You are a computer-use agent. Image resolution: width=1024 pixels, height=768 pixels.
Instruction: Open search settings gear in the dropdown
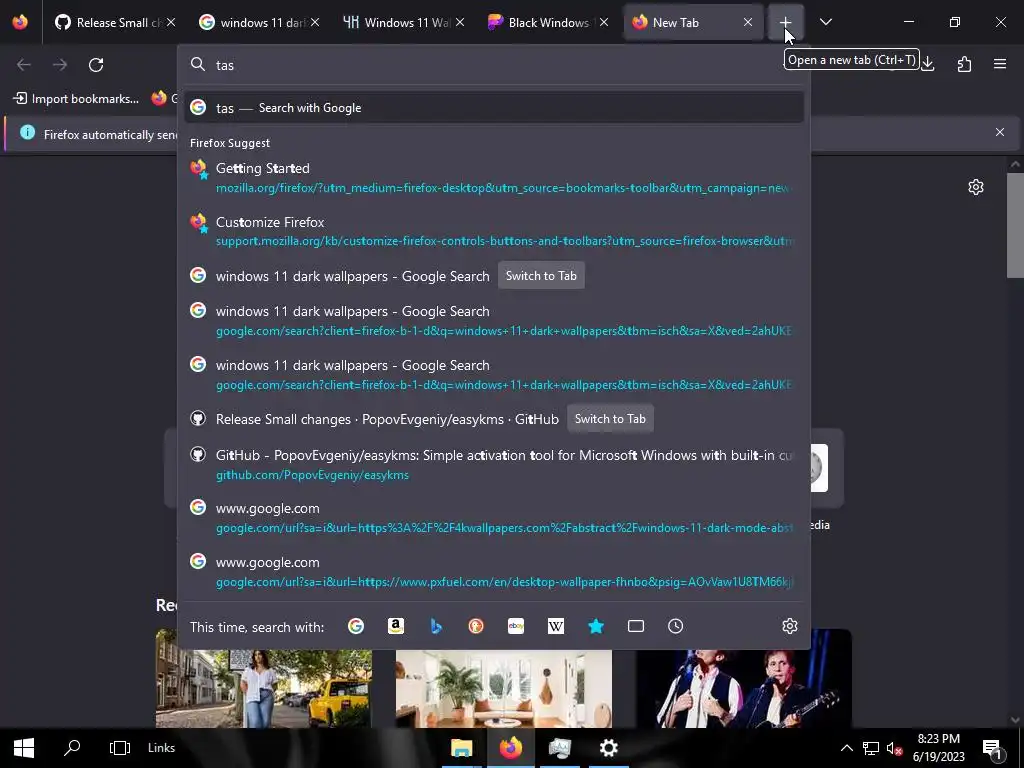790,626
